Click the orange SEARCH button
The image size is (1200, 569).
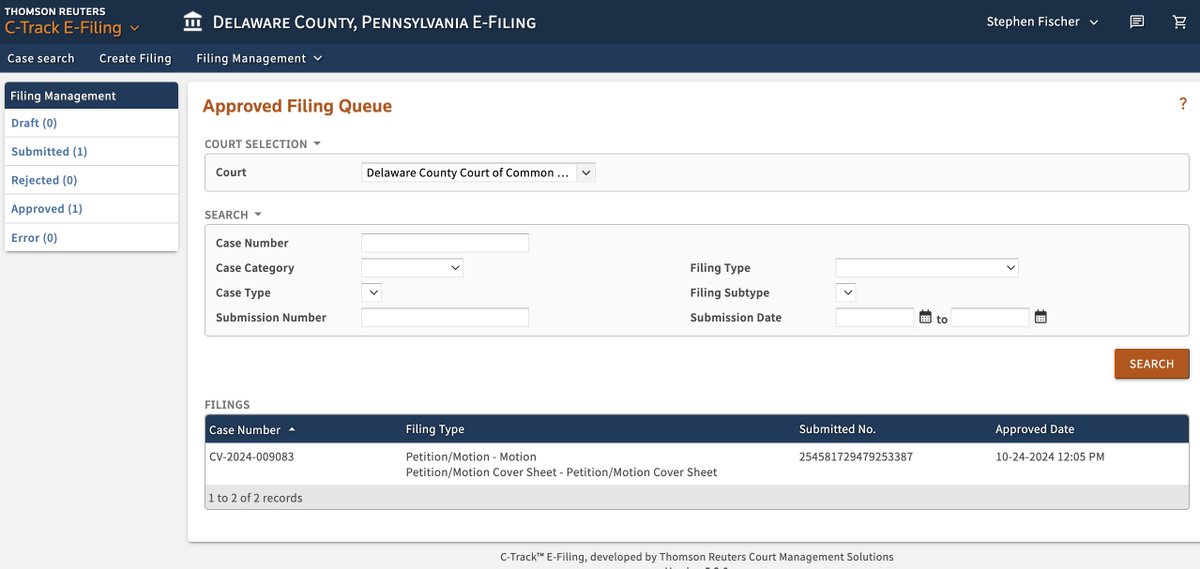1152,364
